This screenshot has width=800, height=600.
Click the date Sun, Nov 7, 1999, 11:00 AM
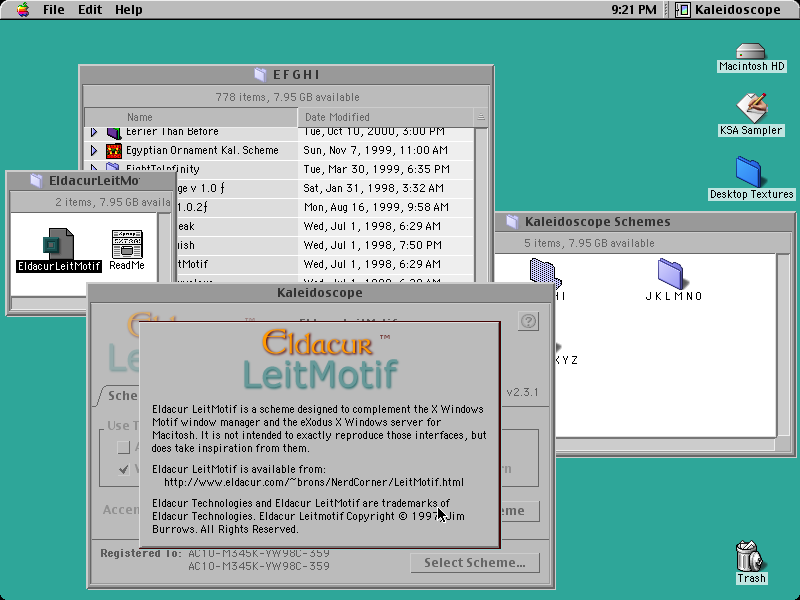pyautogui.click(x=376, y=151)
